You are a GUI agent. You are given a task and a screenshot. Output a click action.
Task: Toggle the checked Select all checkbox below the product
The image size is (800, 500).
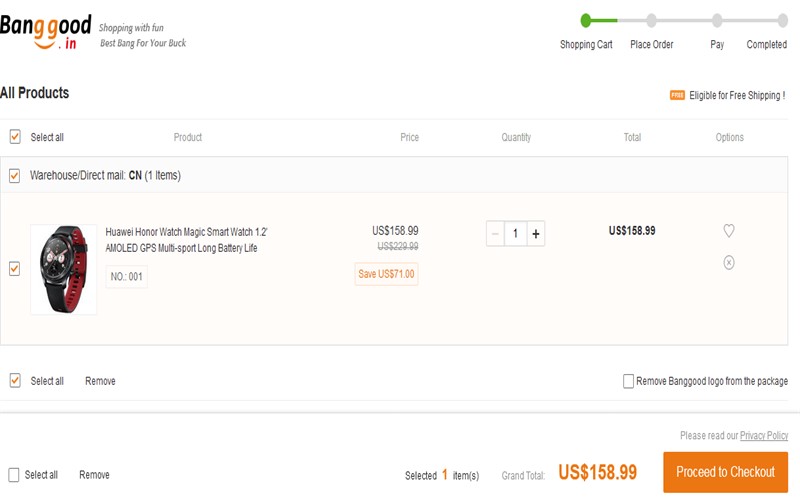[x=15, y=380]
